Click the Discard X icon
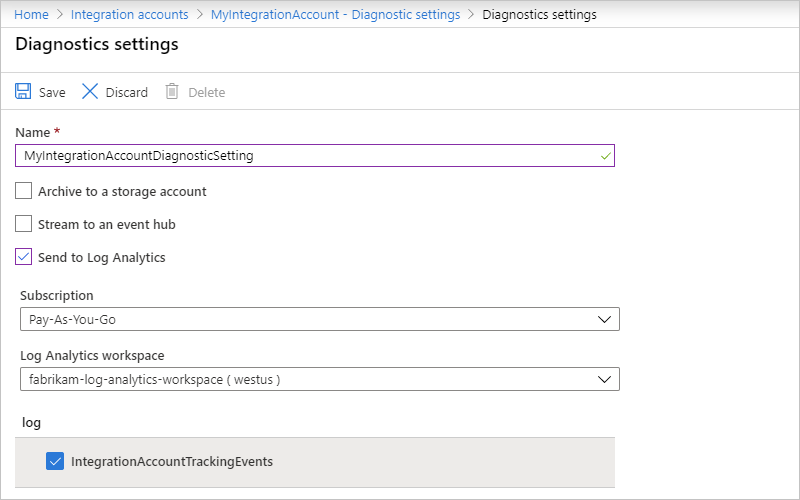This screenshot has height=500, width=800. (90, 92)
